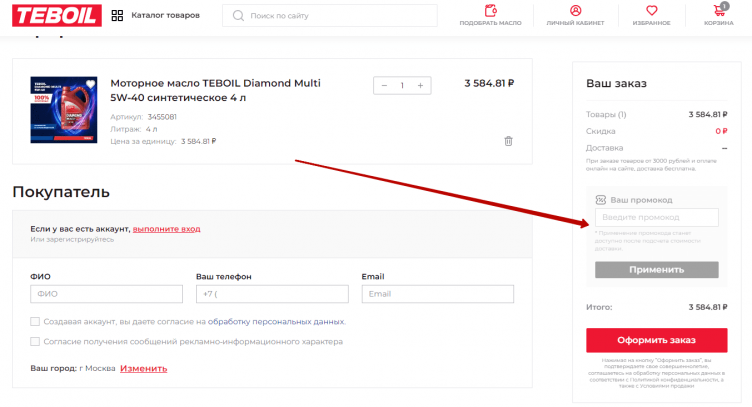752x407 pixels.
Task: Delete item using trash icon
Action: click(x=508, y=141)
